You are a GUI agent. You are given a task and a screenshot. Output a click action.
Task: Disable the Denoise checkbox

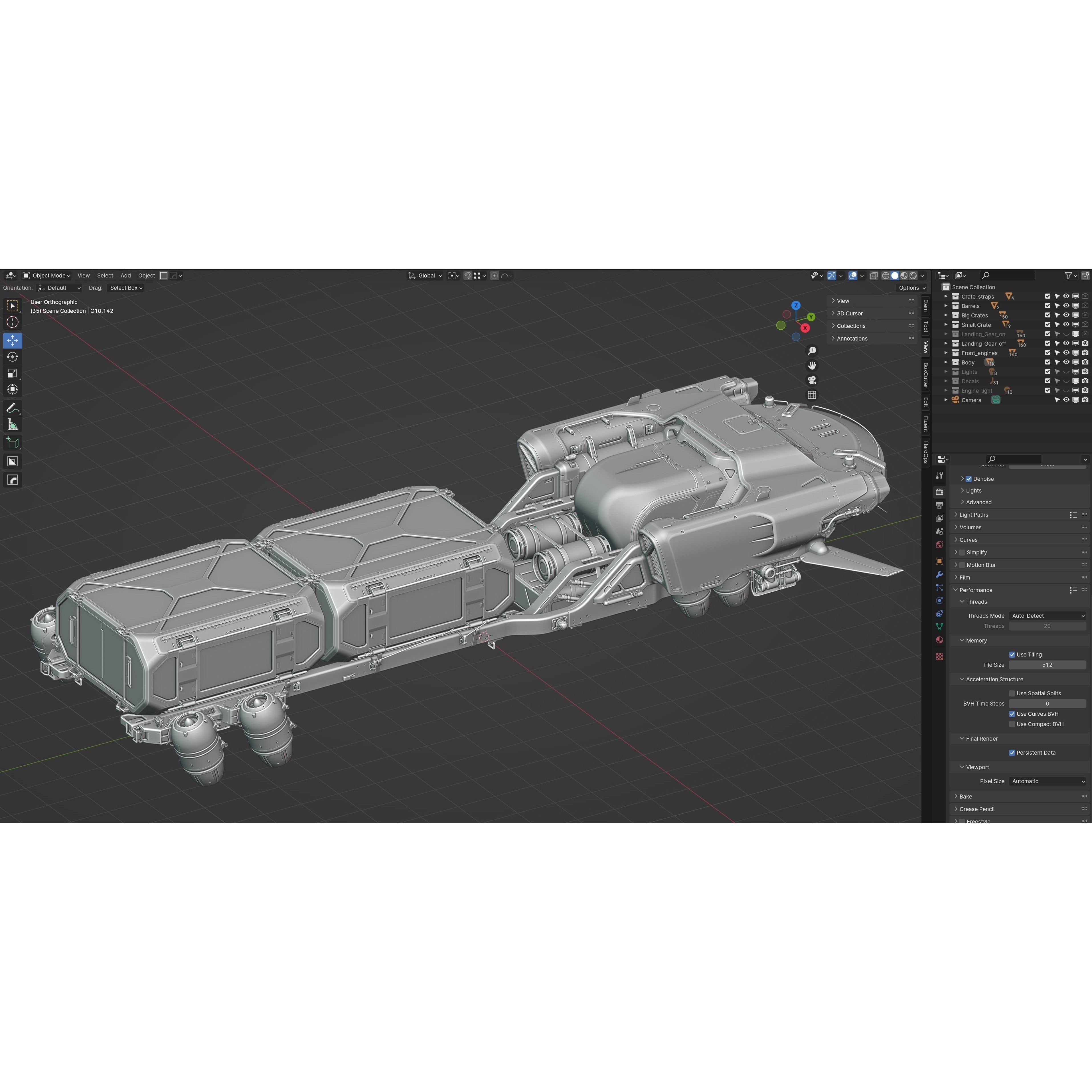coord(969,479)
